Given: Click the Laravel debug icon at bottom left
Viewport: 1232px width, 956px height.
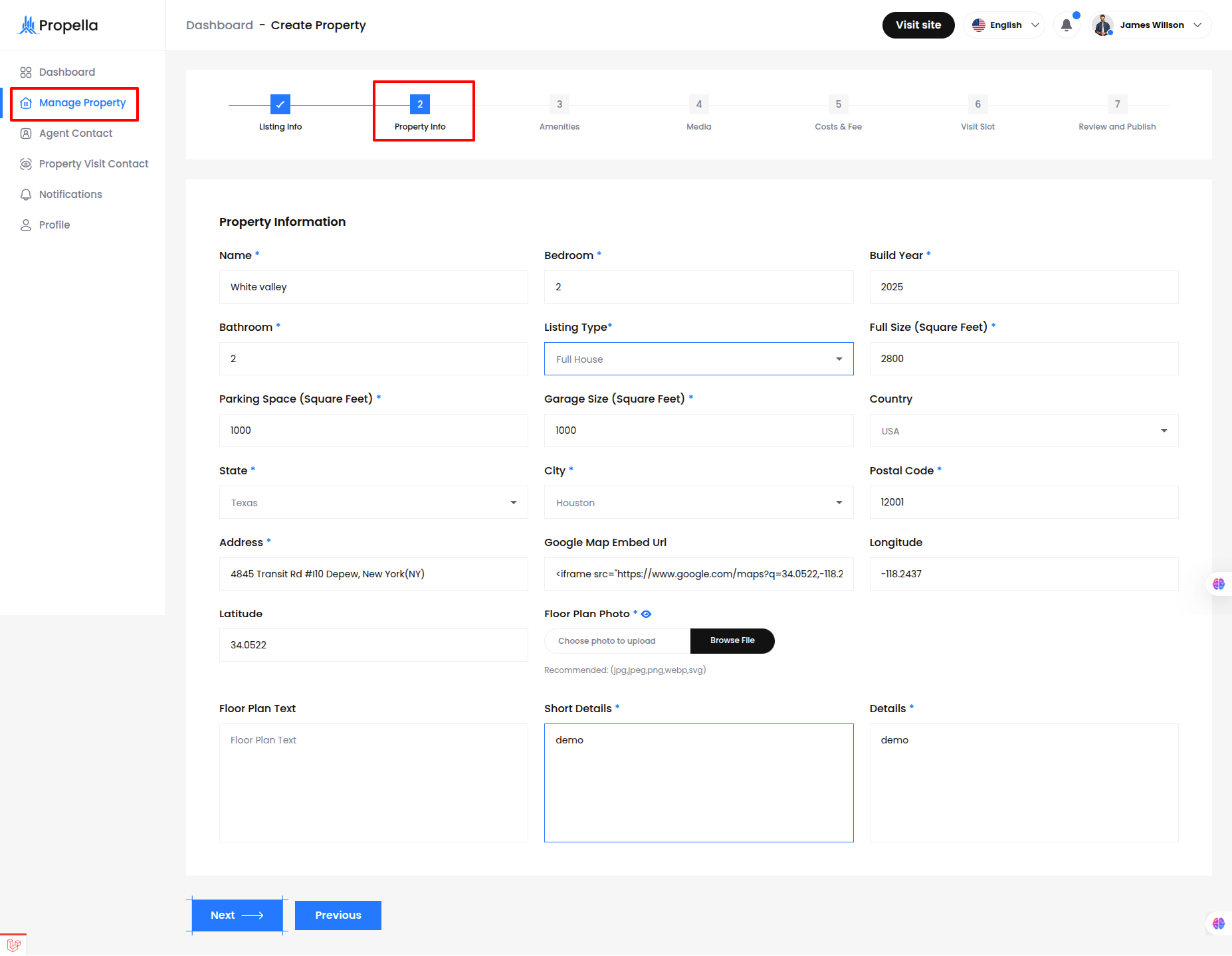Looking at the screenshot, I should coord(13,945).
